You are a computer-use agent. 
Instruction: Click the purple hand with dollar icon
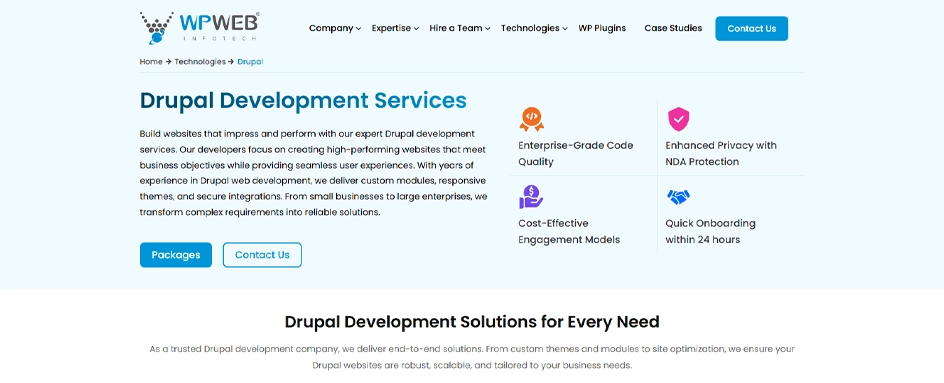point(530,197)
